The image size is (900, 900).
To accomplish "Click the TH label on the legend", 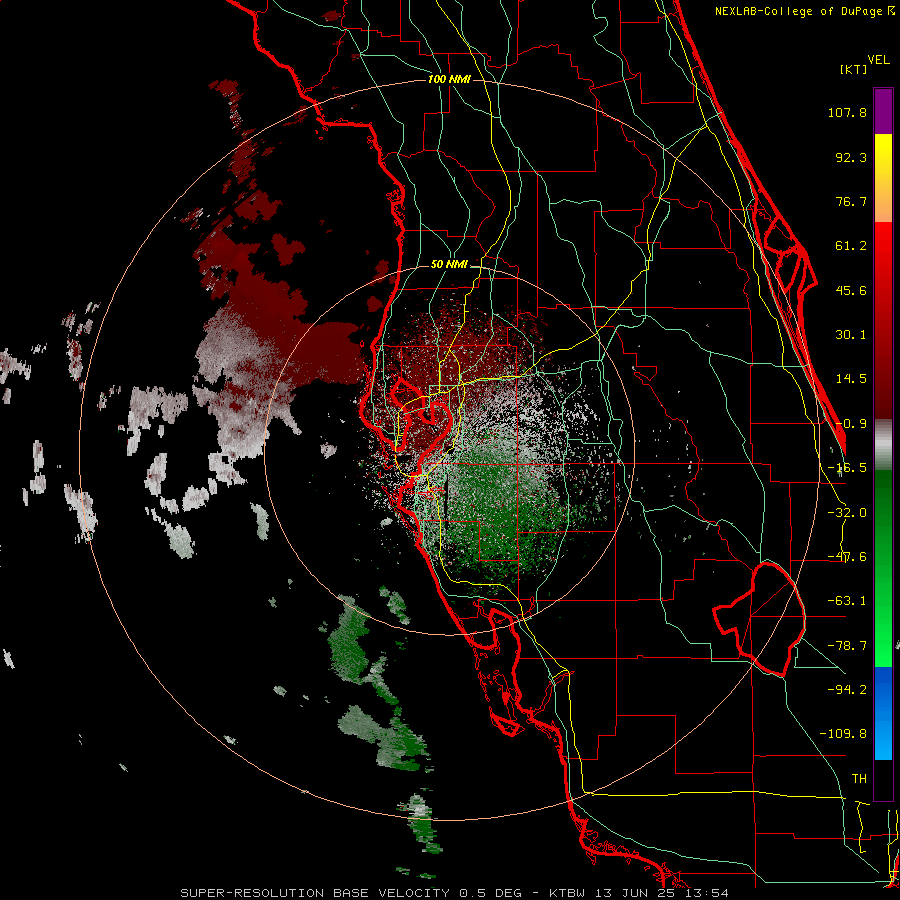I will point(859,778).
